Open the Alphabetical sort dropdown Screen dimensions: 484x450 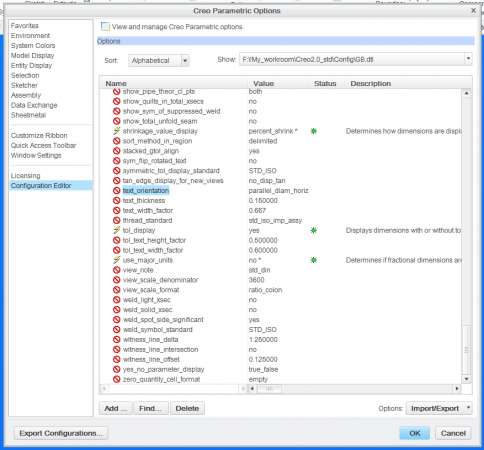[159, 60]
